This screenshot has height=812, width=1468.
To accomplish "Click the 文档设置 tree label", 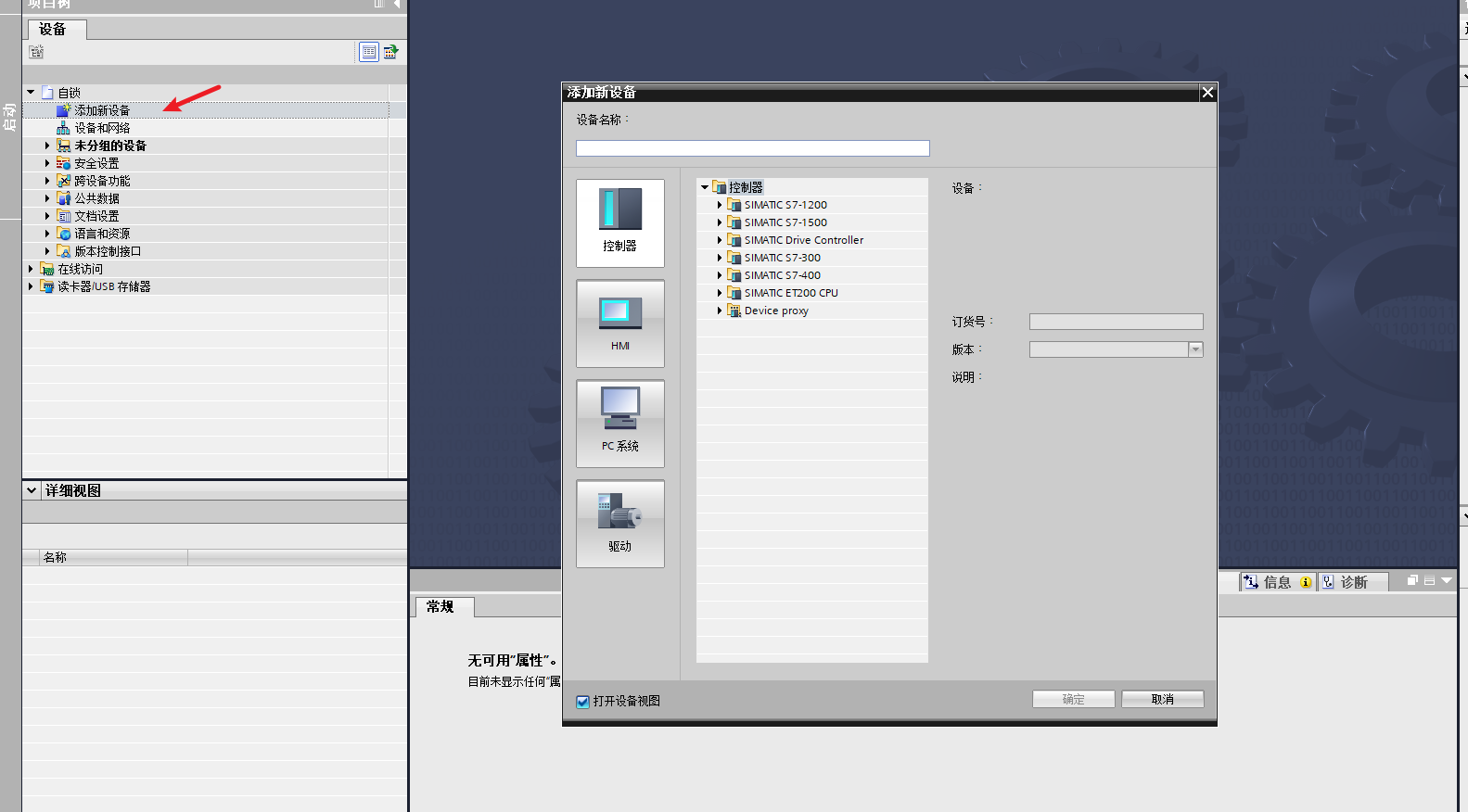I will point(96,216).
